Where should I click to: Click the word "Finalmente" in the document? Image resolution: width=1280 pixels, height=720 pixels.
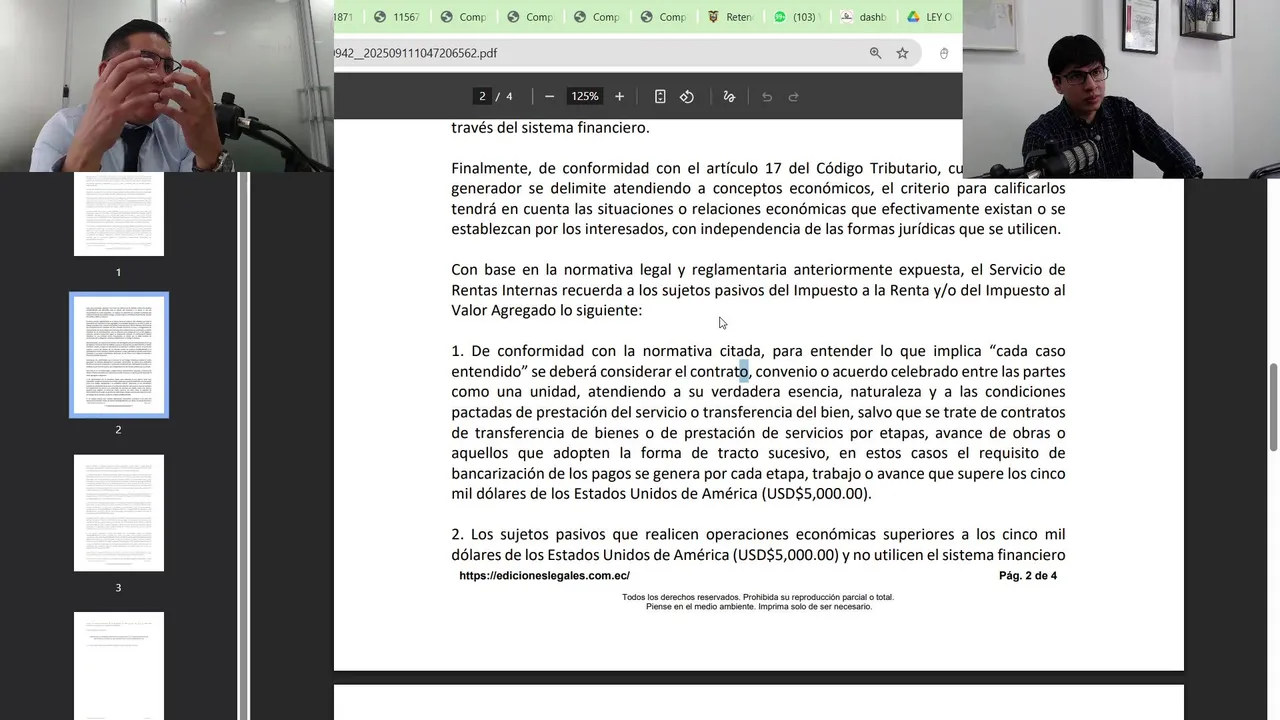click(x=492, y=168)
